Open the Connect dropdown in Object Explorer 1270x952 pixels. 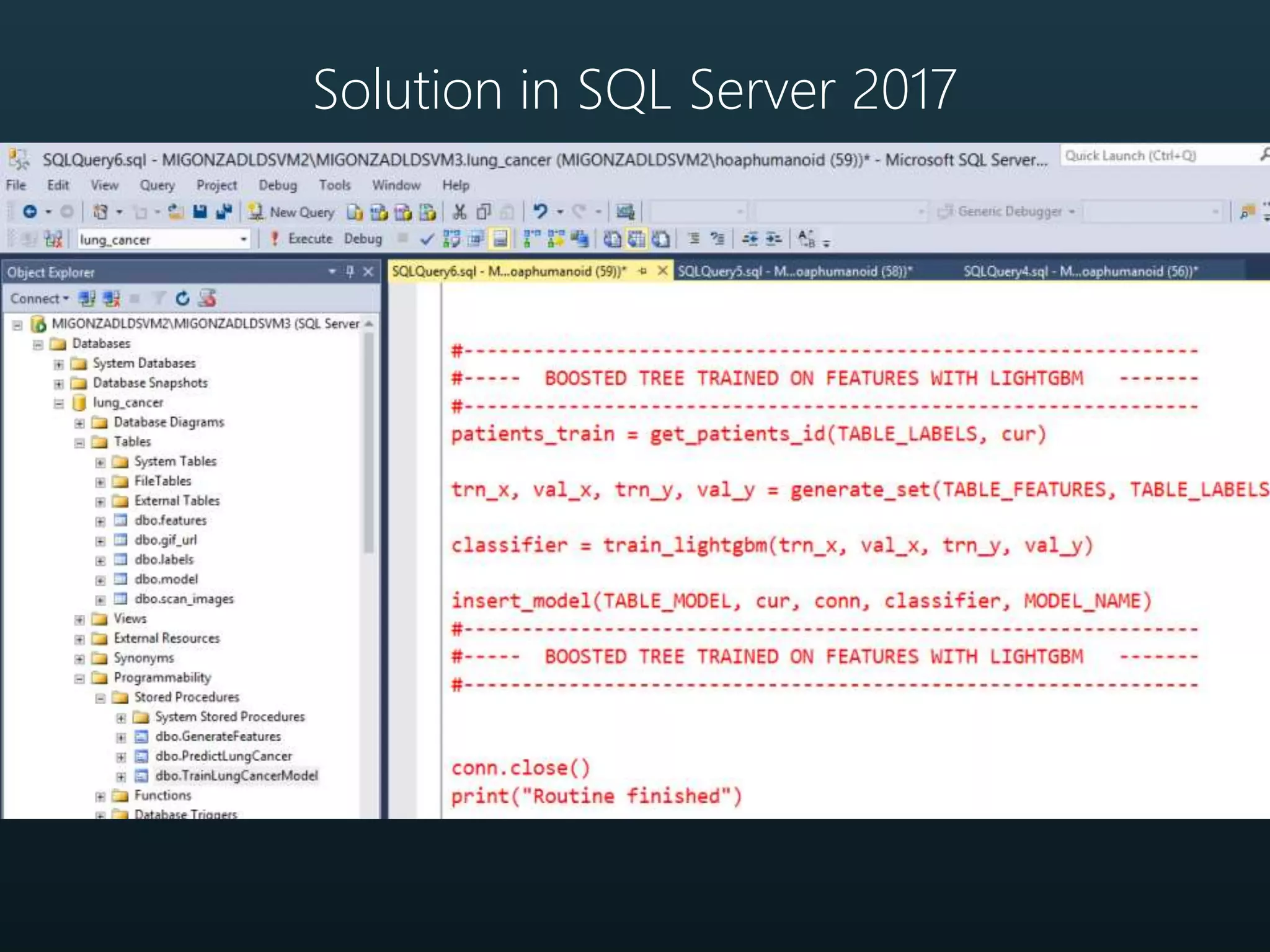coord(40,299)
